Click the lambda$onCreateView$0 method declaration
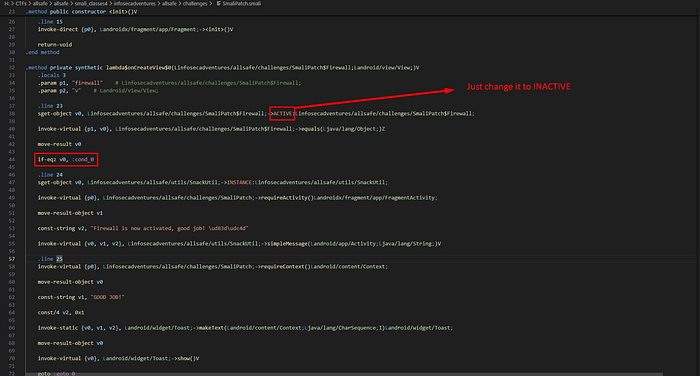The image size is (700, 376). click(222, 67)
